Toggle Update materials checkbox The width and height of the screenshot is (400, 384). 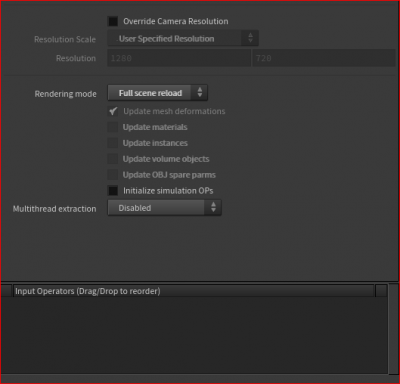point(113,127)
